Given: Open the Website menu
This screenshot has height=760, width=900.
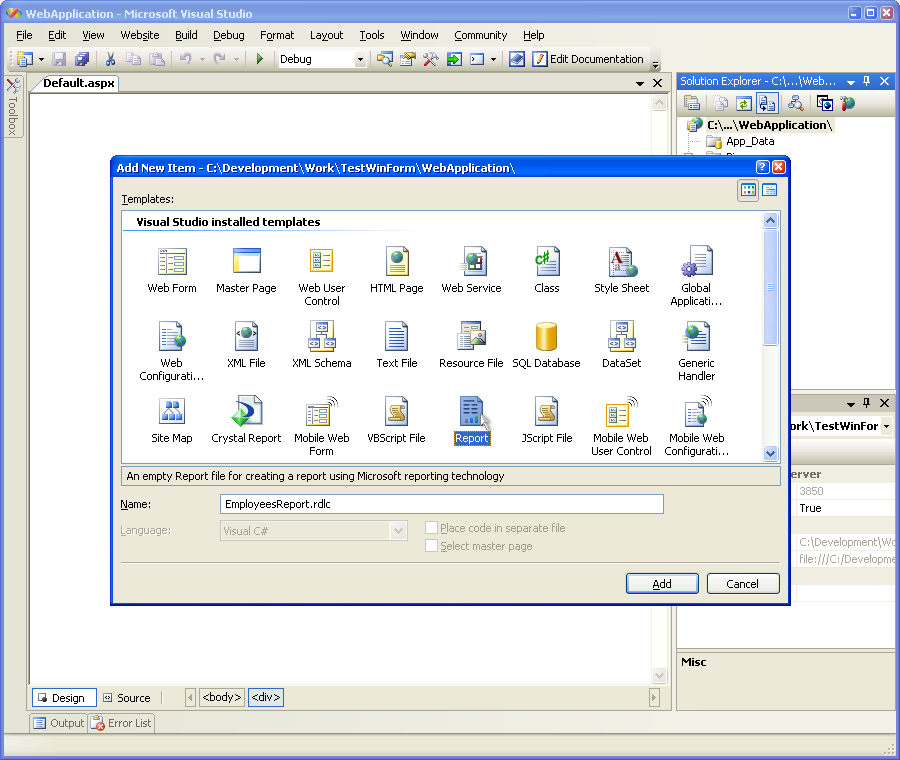Looking at the screenshot, I should pyautogui.click(x=139, y=35).
